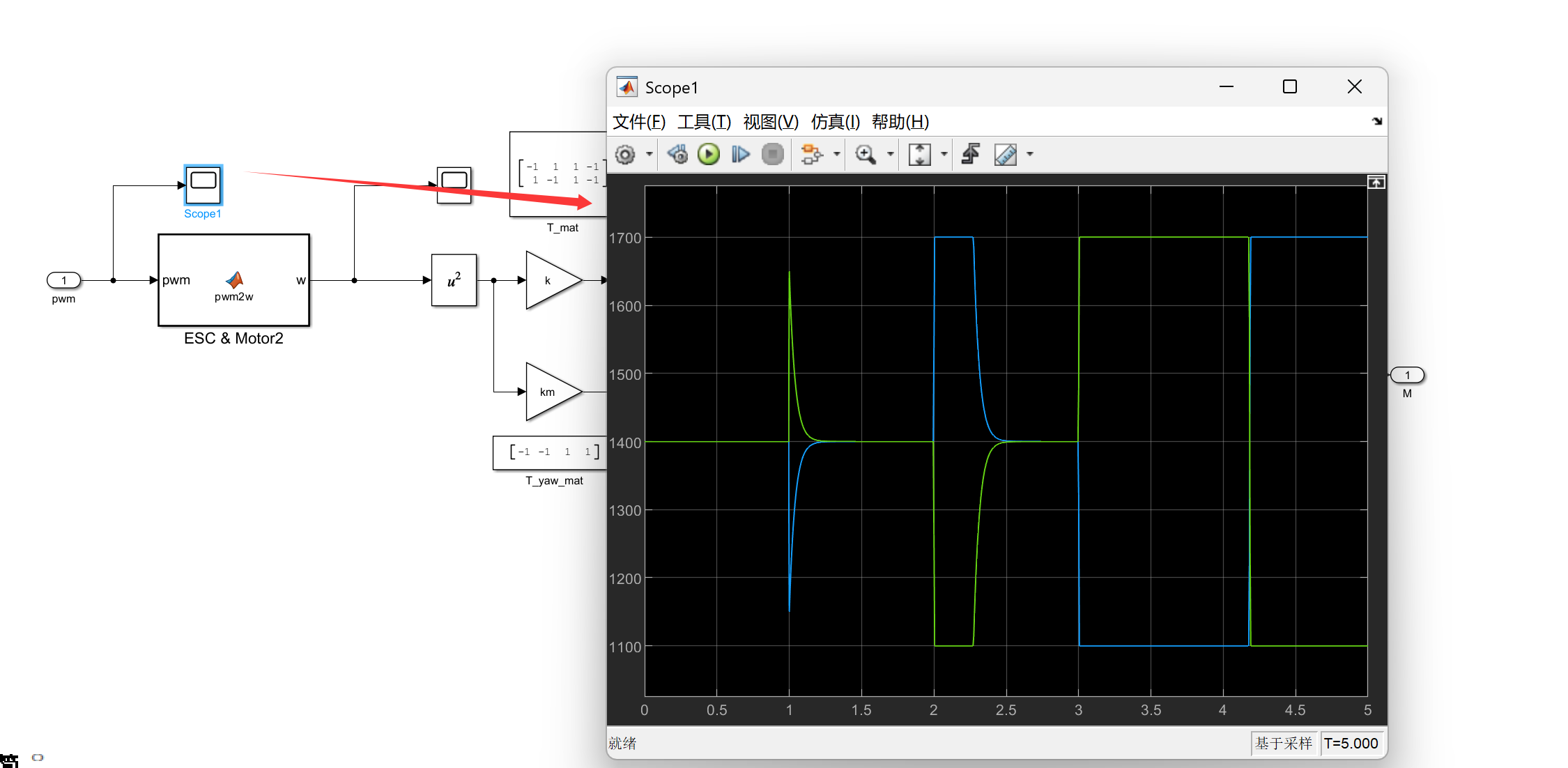The width and height of the screenshot is (1568, 768).
Task: Click the Step Forward icon
Action: click(740, 155)
